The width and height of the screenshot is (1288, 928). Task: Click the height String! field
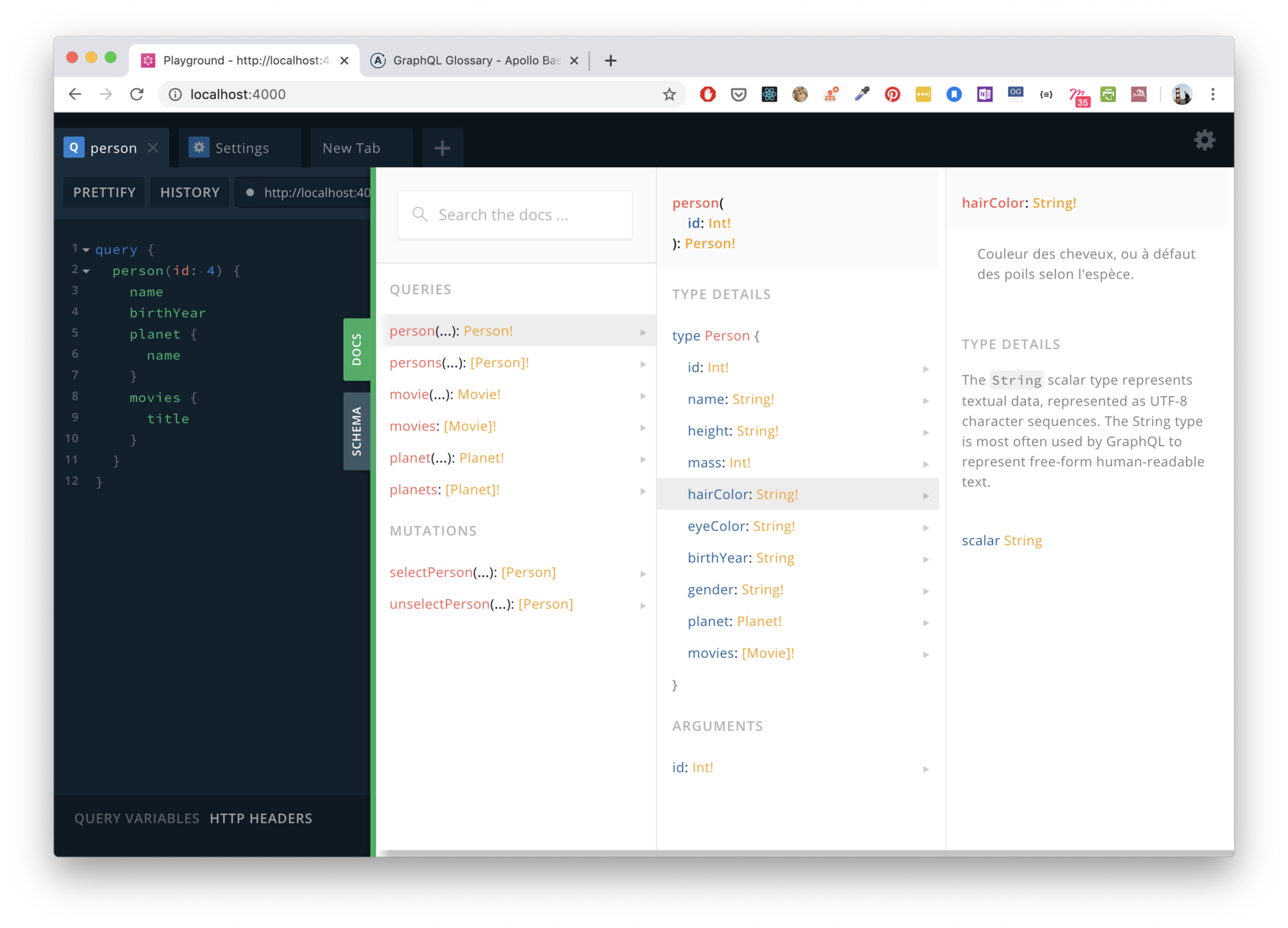coord(798,431)
